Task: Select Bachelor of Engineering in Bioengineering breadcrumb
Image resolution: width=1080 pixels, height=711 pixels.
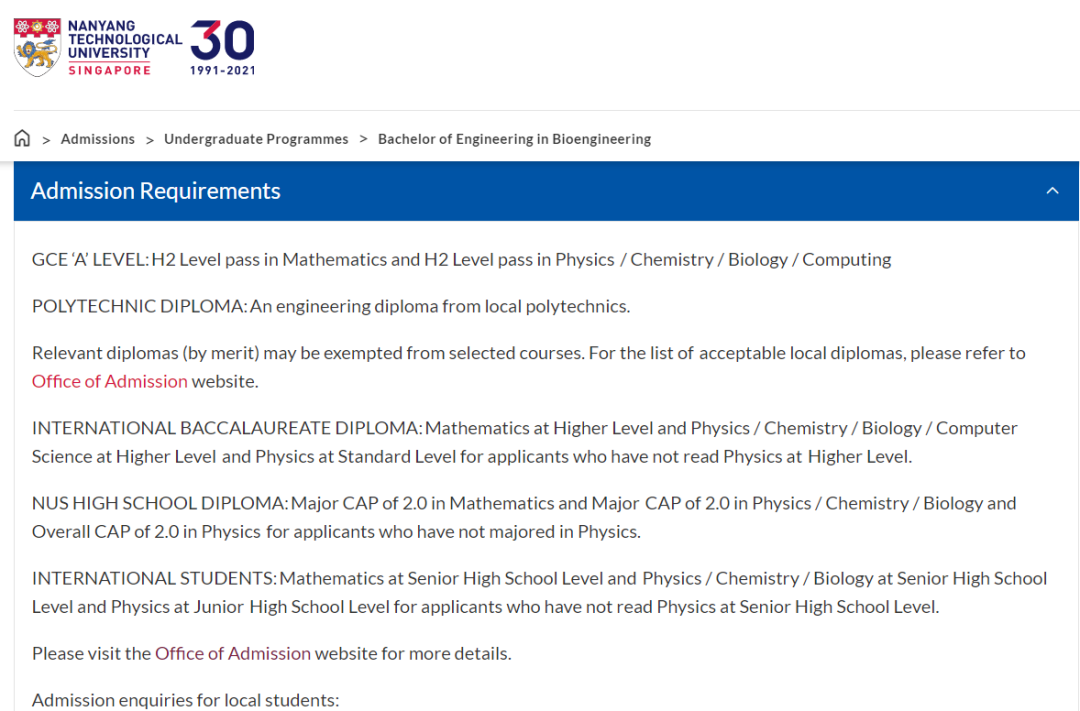Action: [x=515, y=139]
